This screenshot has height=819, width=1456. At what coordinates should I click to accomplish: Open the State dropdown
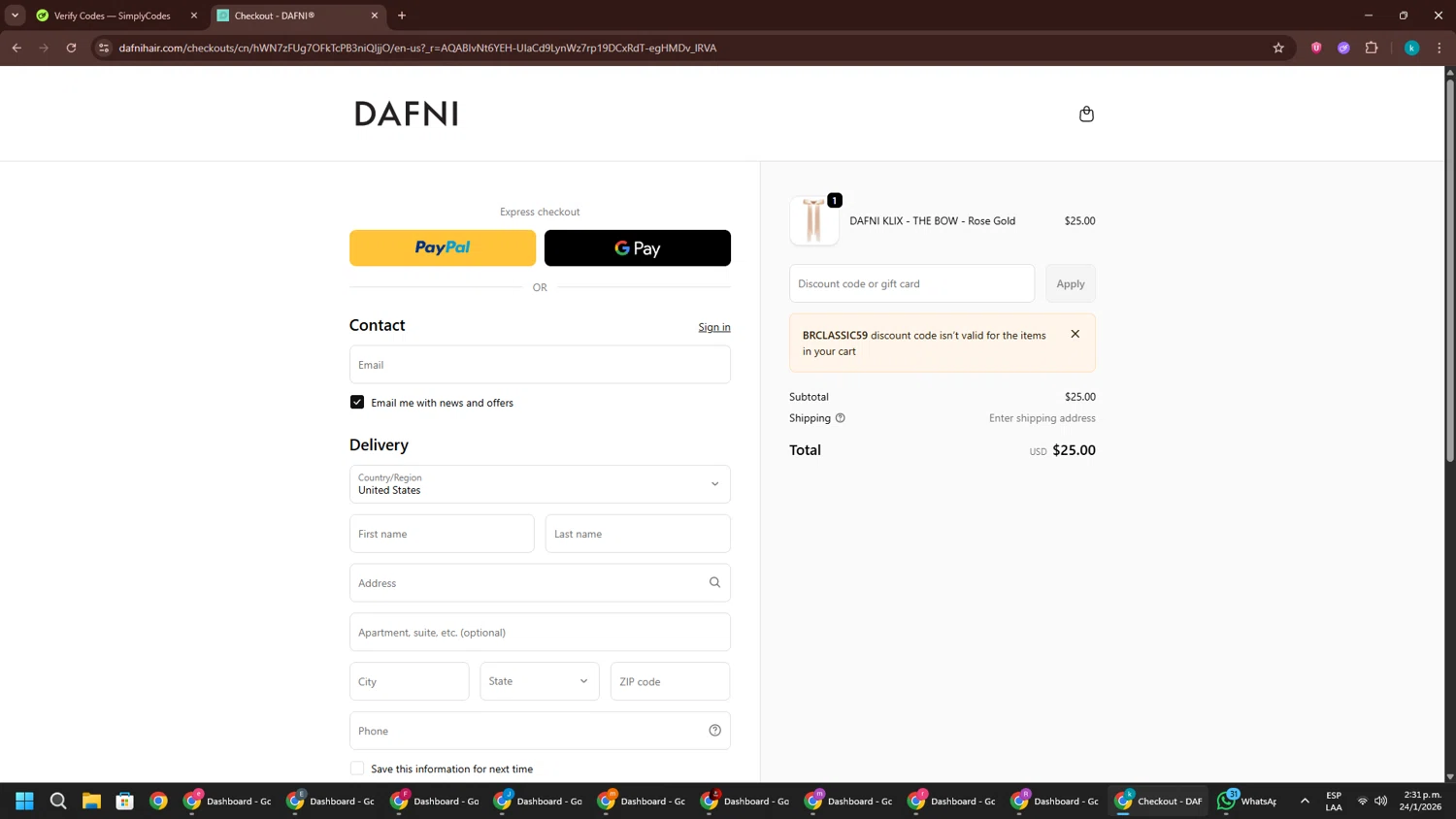coord(540,681)
